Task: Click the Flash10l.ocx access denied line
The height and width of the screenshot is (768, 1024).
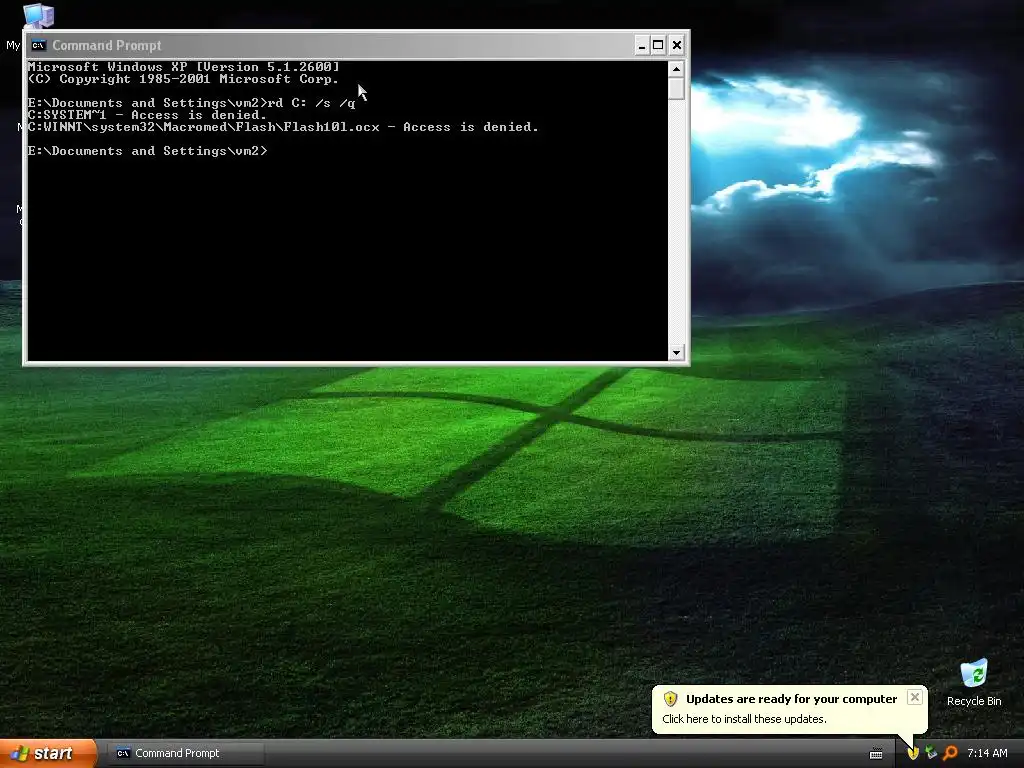Action: (283, 127)
